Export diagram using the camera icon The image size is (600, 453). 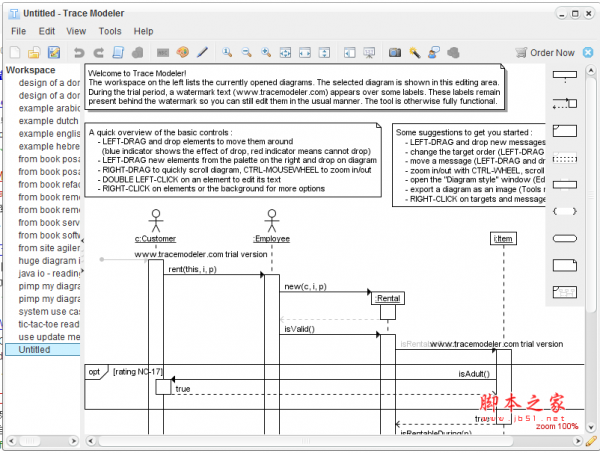point(394,52)
